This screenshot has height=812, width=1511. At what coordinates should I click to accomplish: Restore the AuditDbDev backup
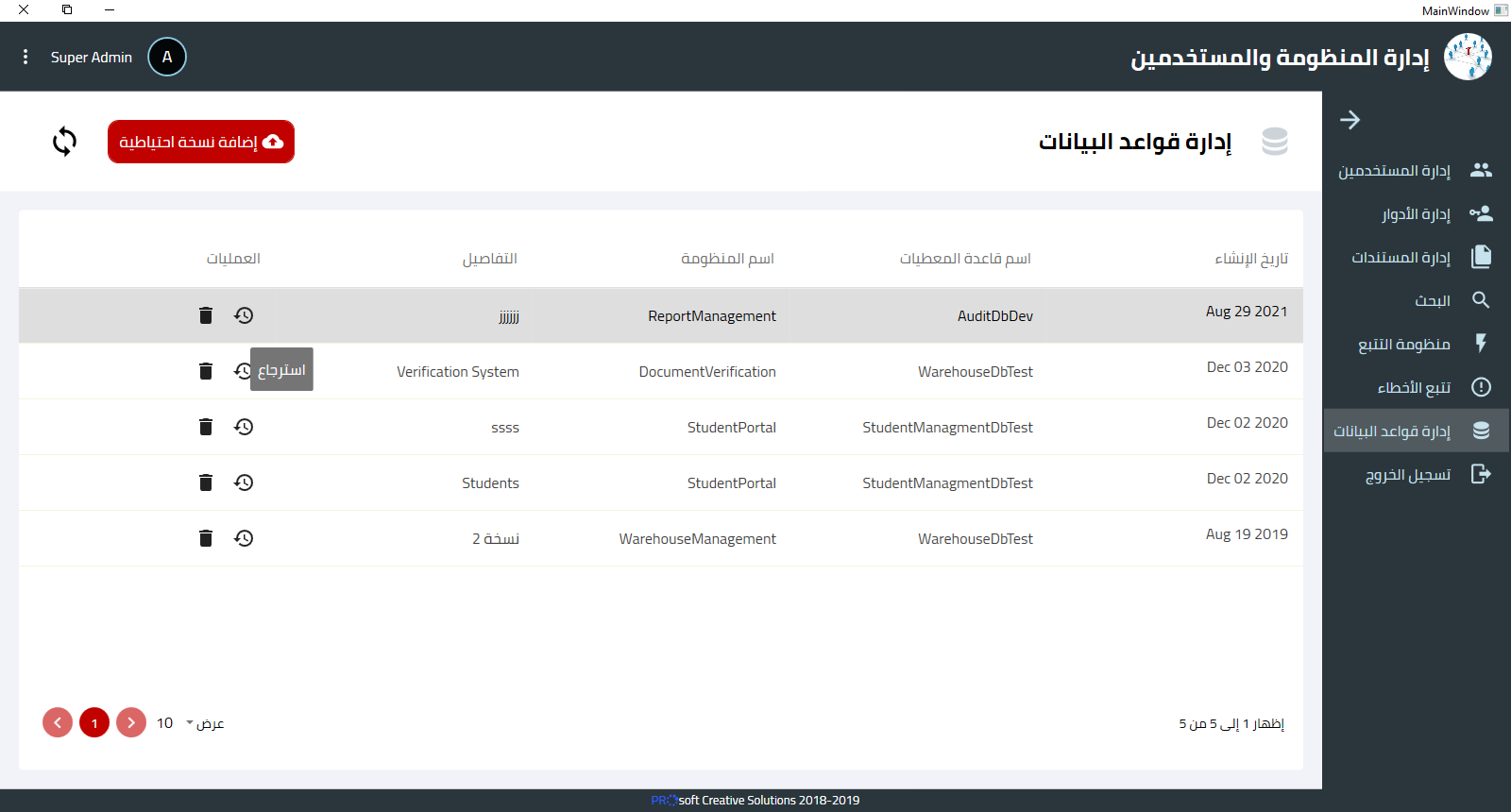(x=244, y=315)
